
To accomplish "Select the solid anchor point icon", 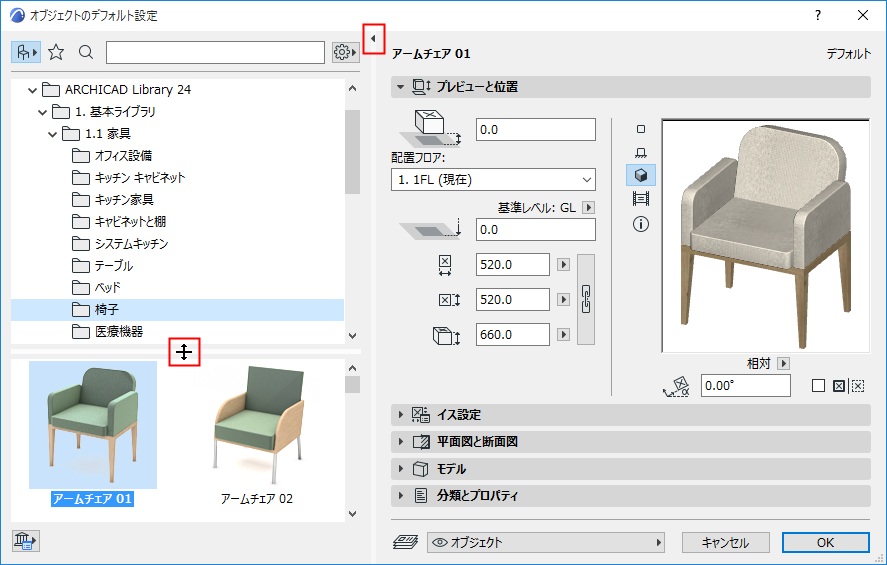I will (x=839, y=386).
